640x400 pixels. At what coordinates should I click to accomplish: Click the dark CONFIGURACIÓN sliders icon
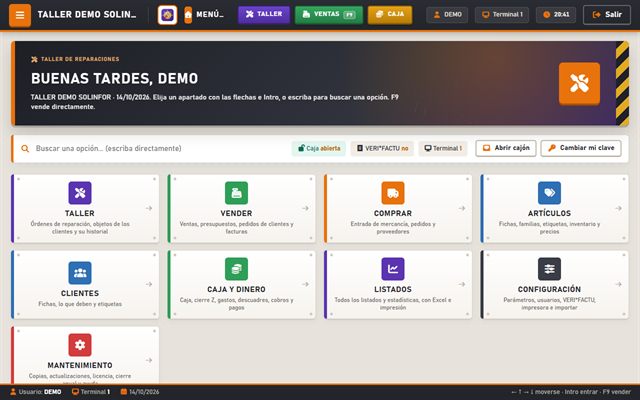tap(549, 269)
